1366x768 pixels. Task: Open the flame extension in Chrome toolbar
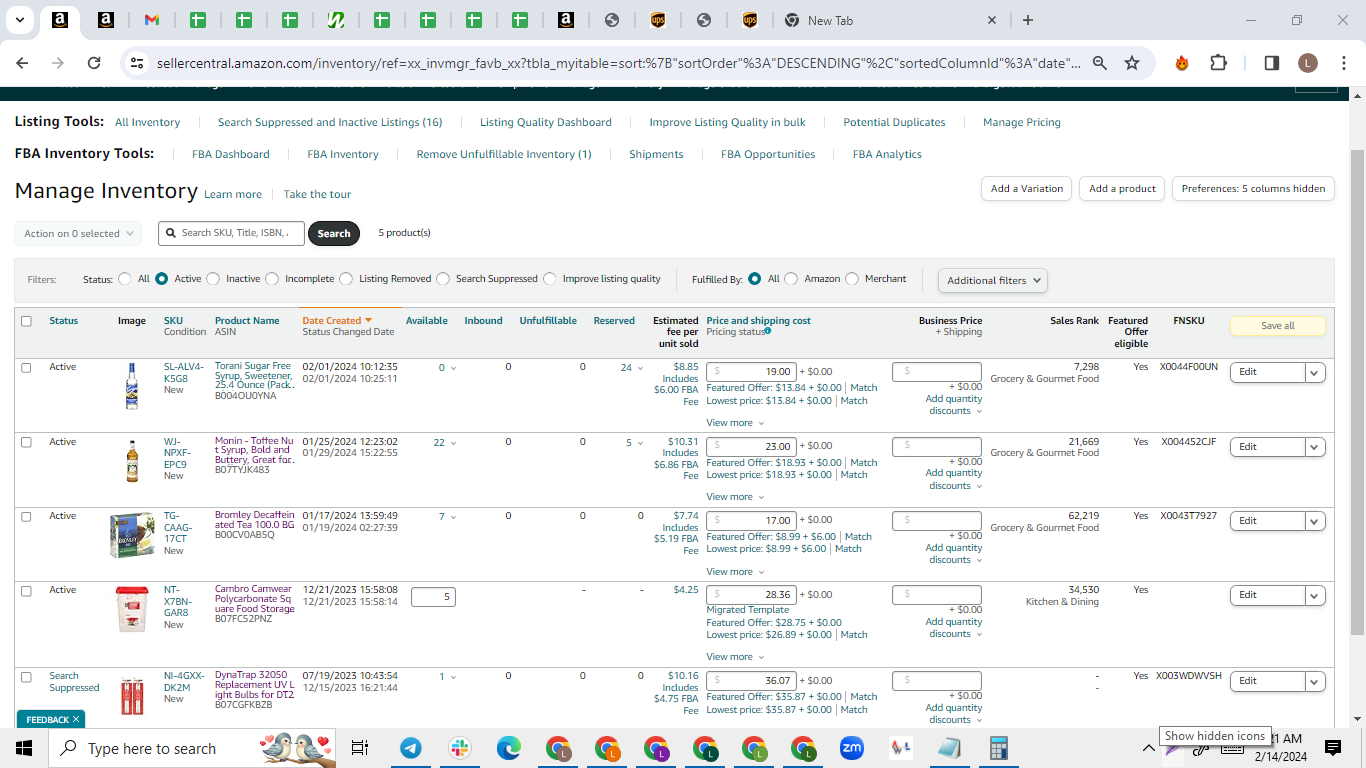coord(1182,63)
